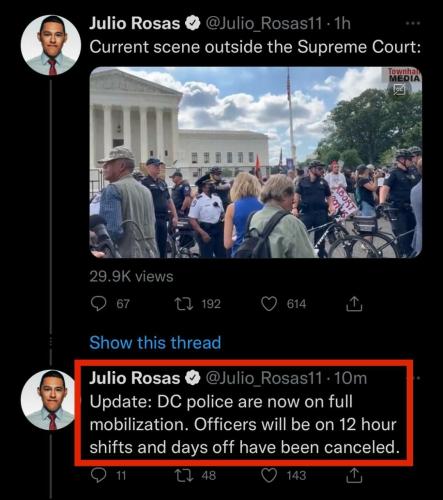Open Show this thread link

click(155, 343)
